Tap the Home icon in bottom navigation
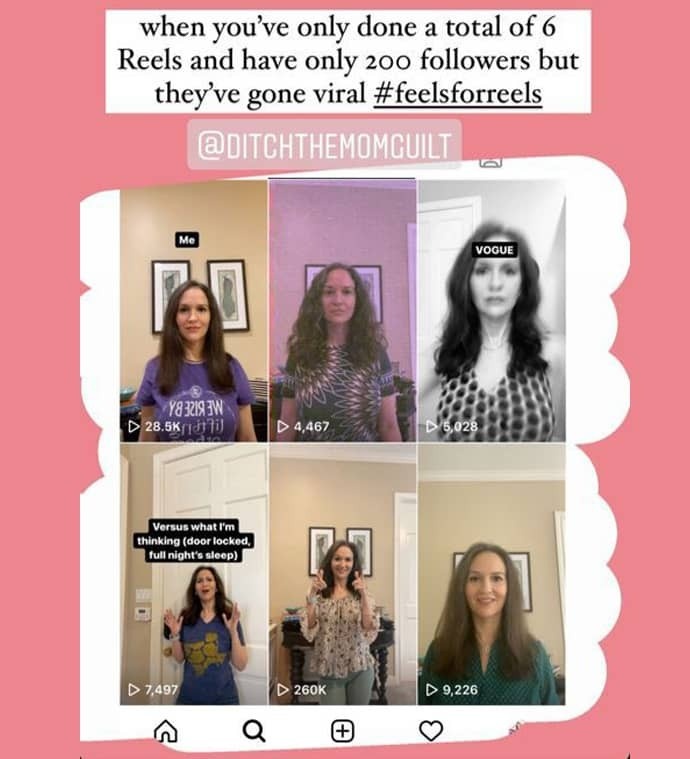Screen dimensions: 690x759 tap(166, 731)
